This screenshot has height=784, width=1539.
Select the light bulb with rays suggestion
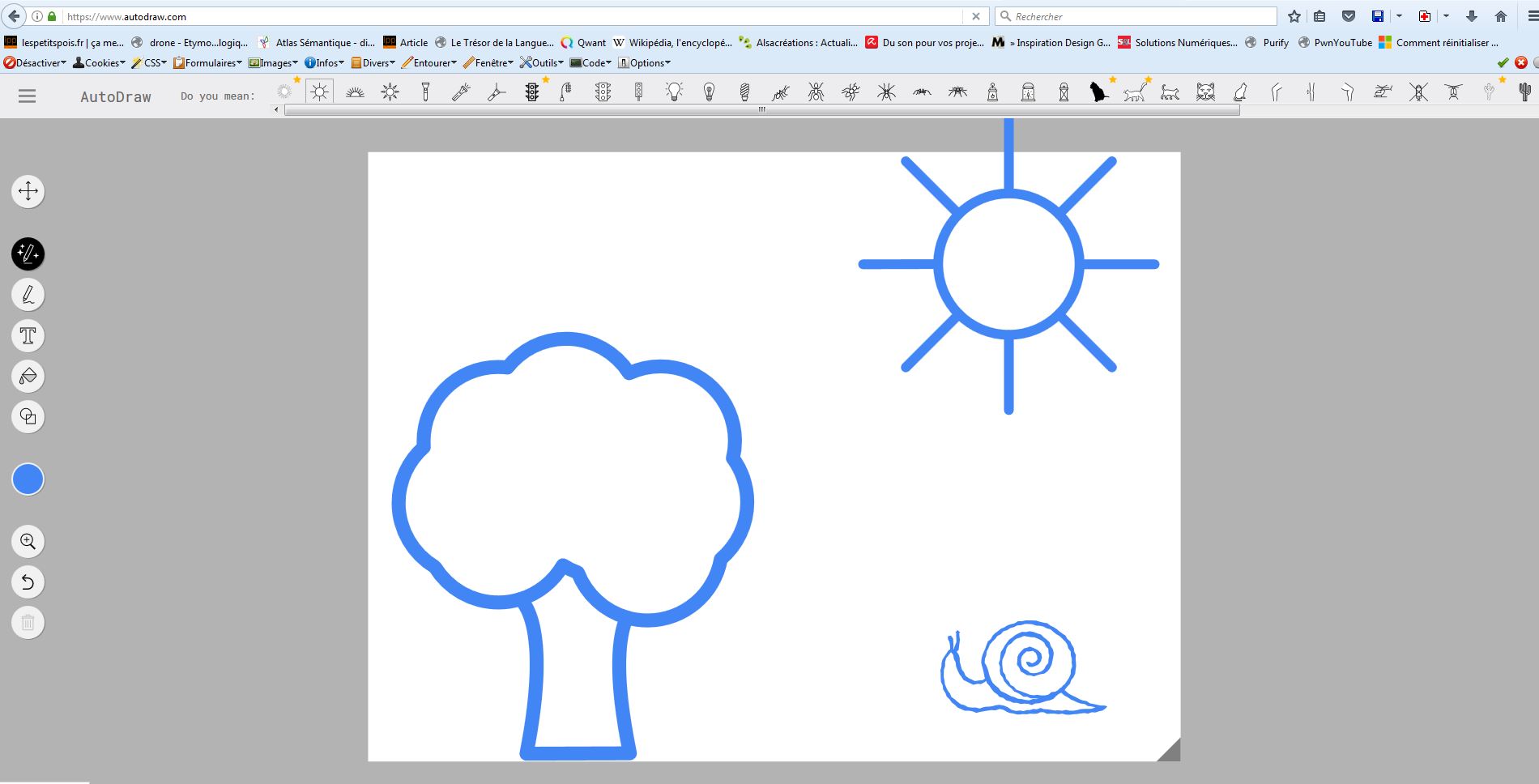(x=674, y=92)
